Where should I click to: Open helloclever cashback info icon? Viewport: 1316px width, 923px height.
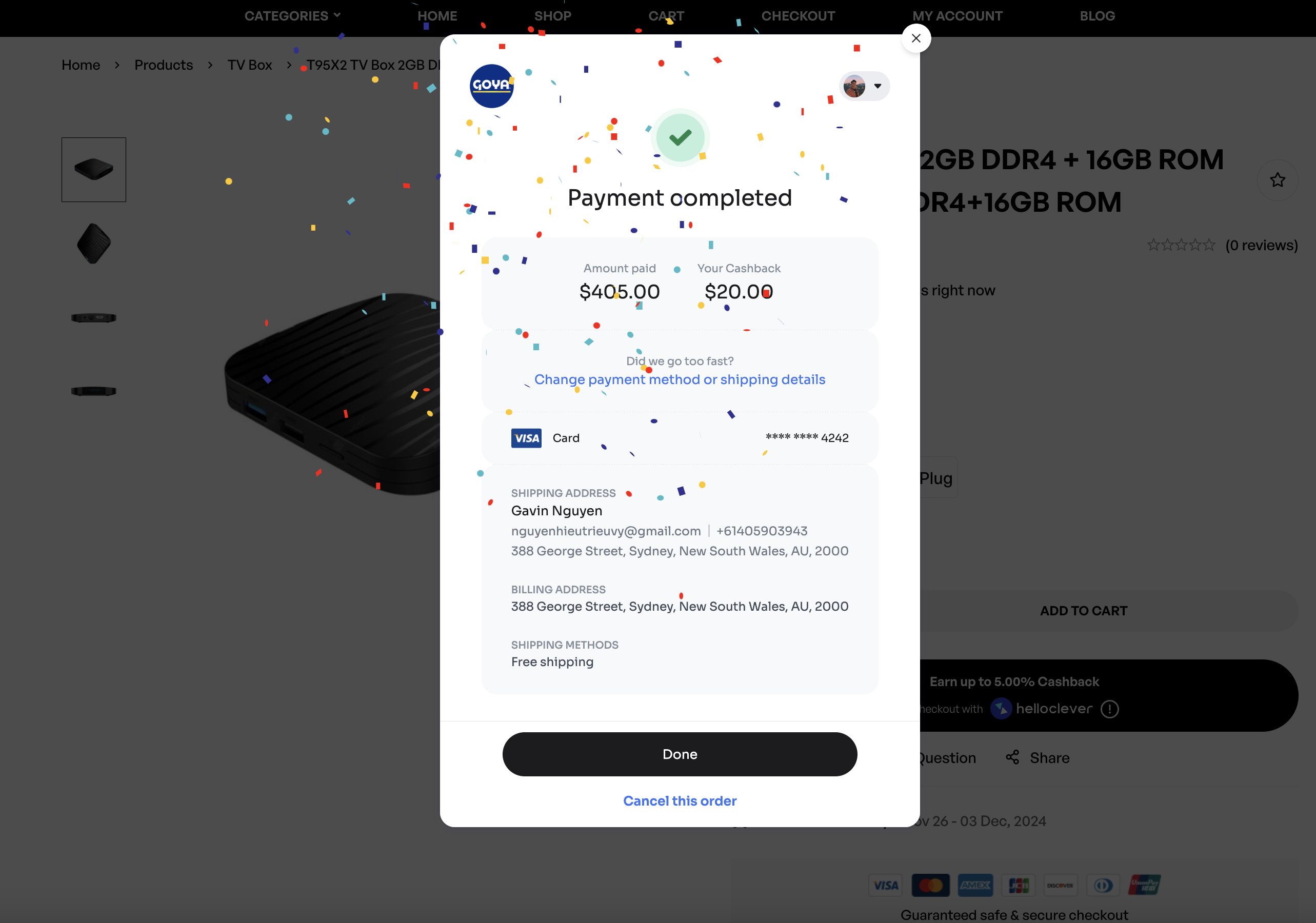[1110, 709]
